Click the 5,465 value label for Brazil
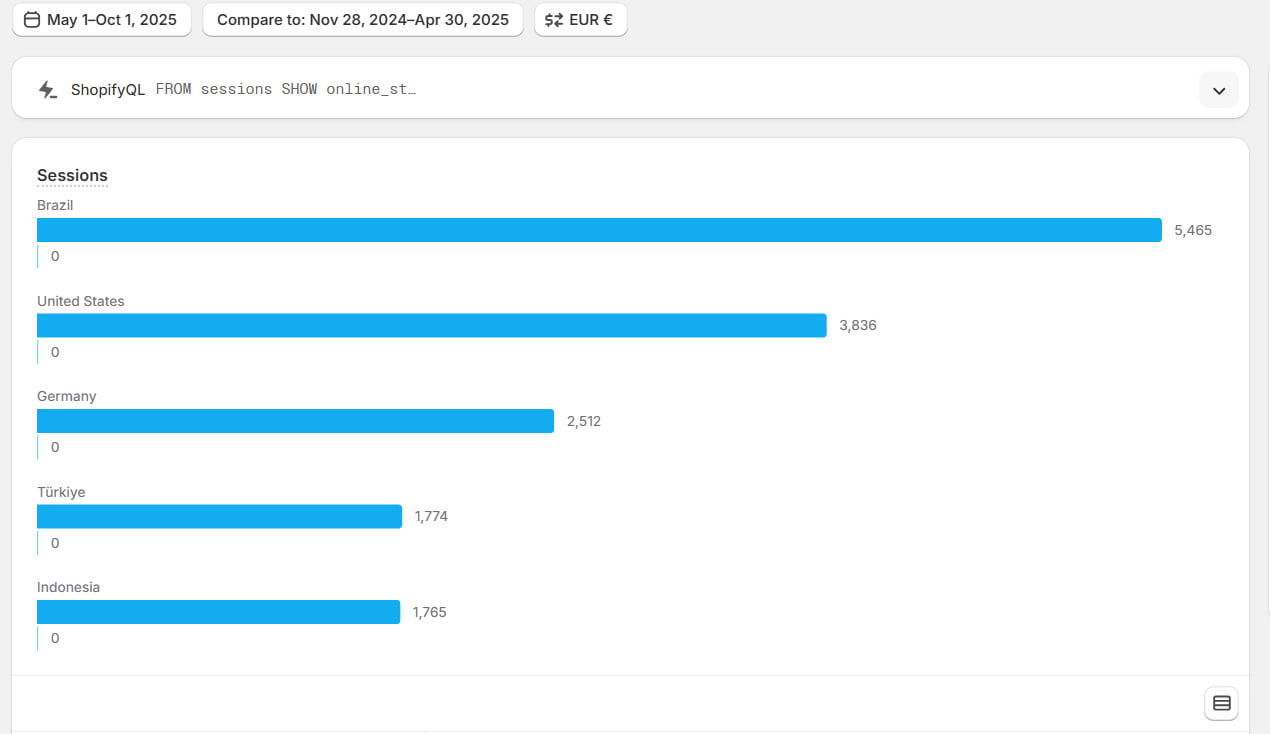The height and width of the screenshot is (734, 1270). pos(1193,230)
